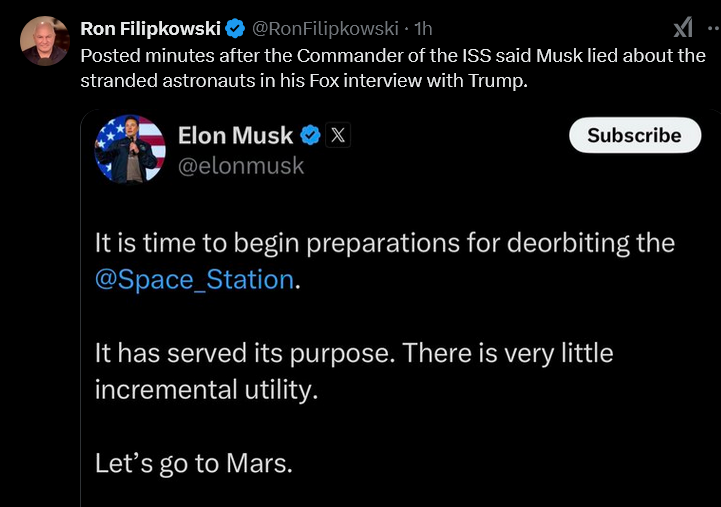
Task: Open the @Space_Station mention link
Action: (195, 279)
